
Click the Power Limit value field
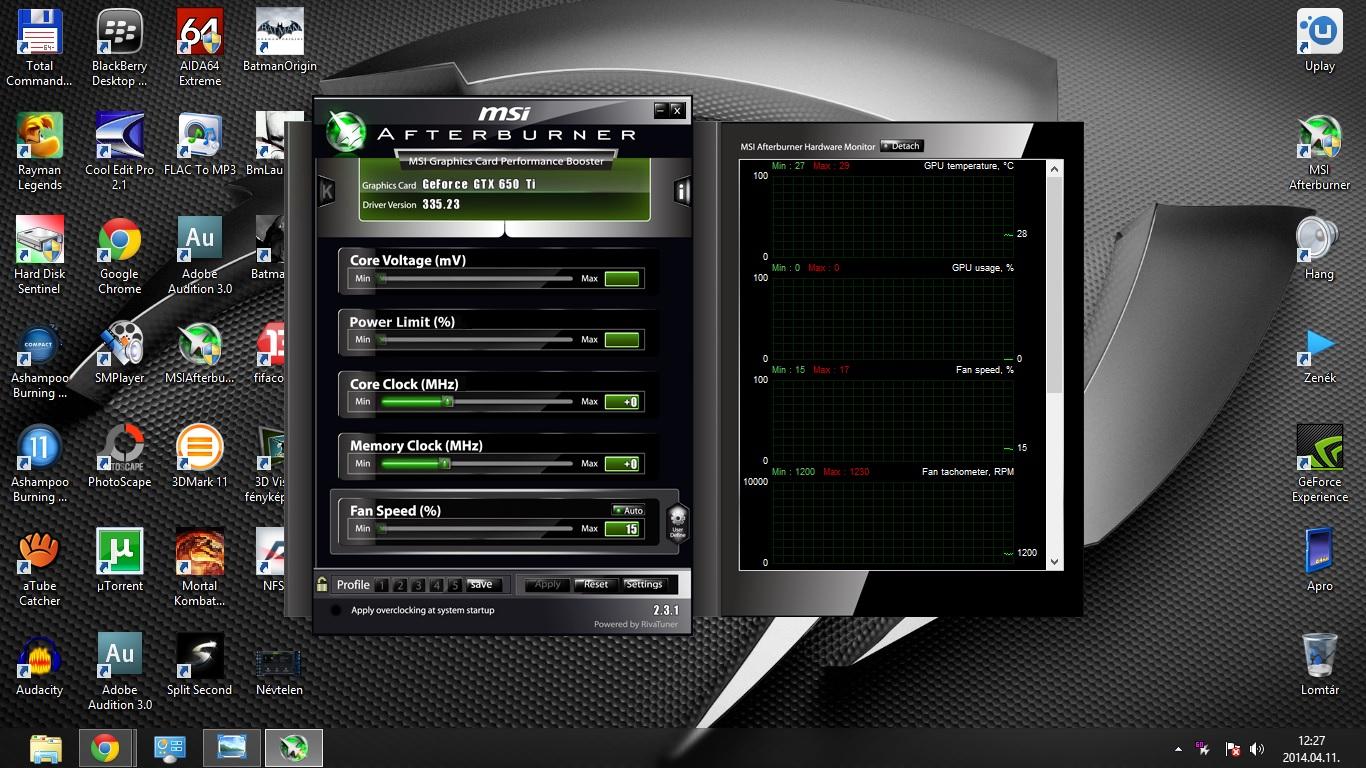[x=622, y=340]
